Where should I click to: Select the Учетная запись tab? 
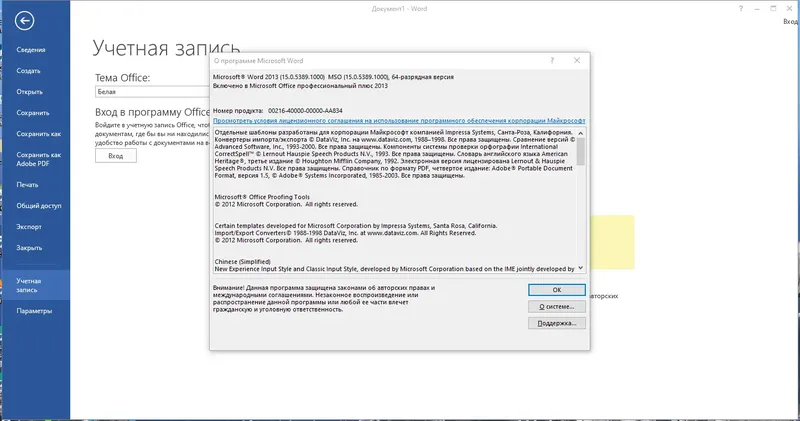(x=35, y=285)
